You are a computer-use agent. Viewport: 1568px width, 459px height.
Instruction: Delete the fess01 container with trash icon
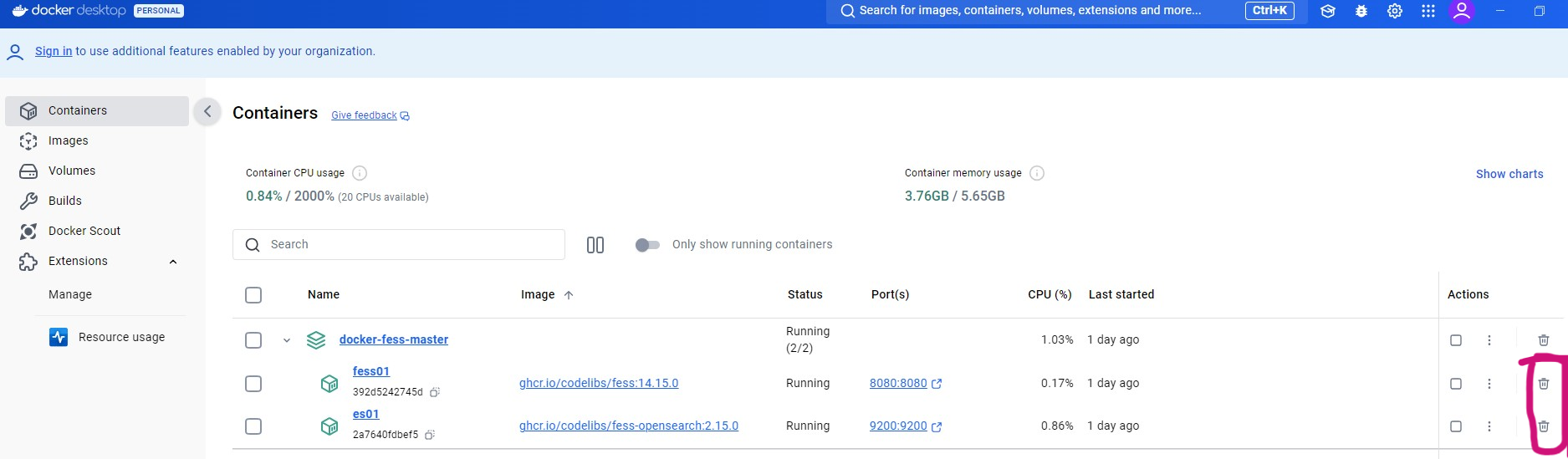click(1544, 384)
